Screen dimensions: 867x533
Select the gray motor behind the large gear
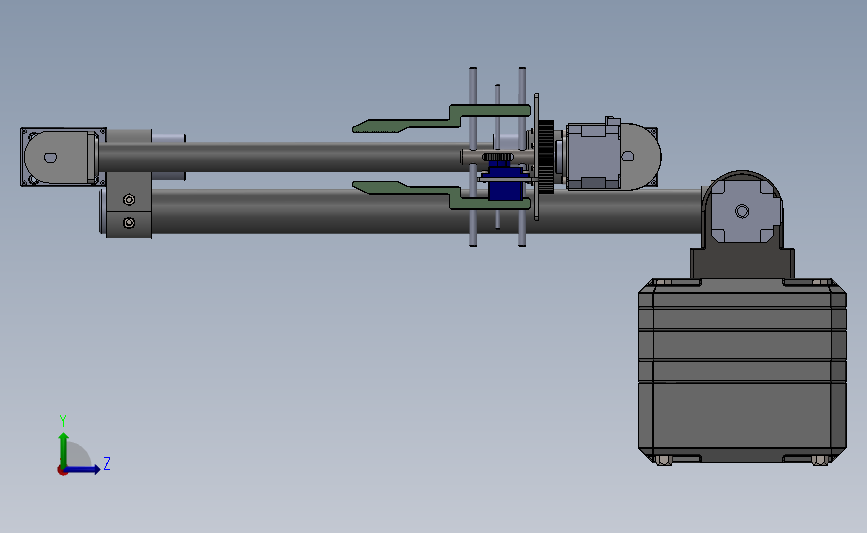coord(593,156)
